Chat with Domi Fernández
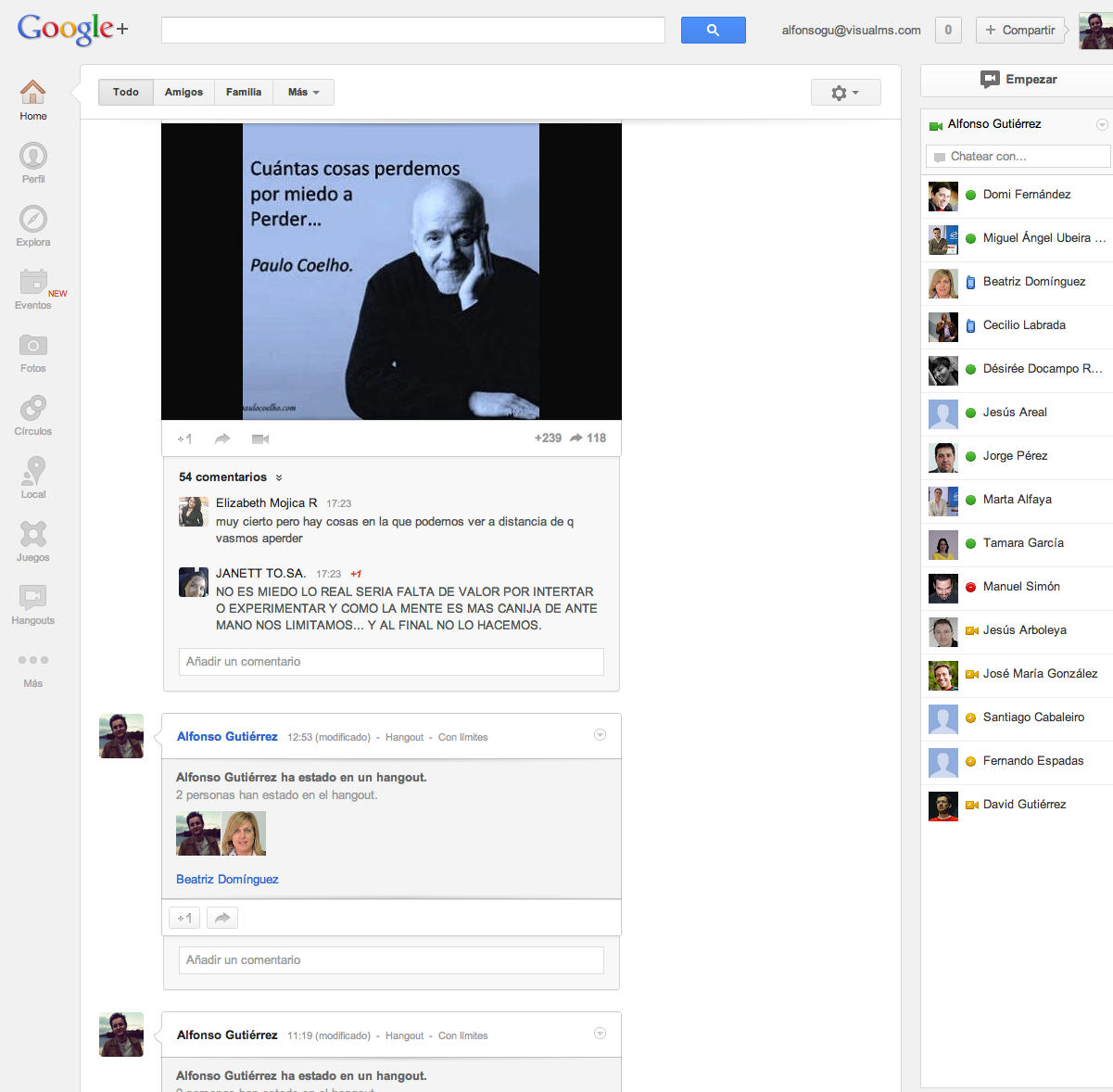 [x=1017, y=195]
